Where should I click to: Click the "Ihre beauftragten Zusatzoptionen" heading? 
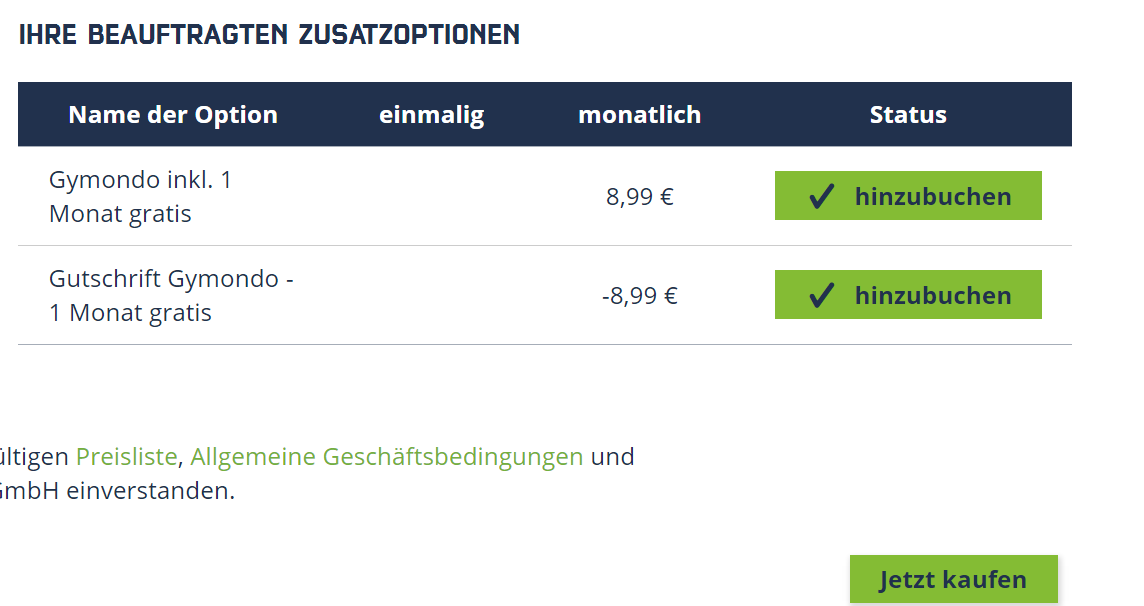coord(269,35)
